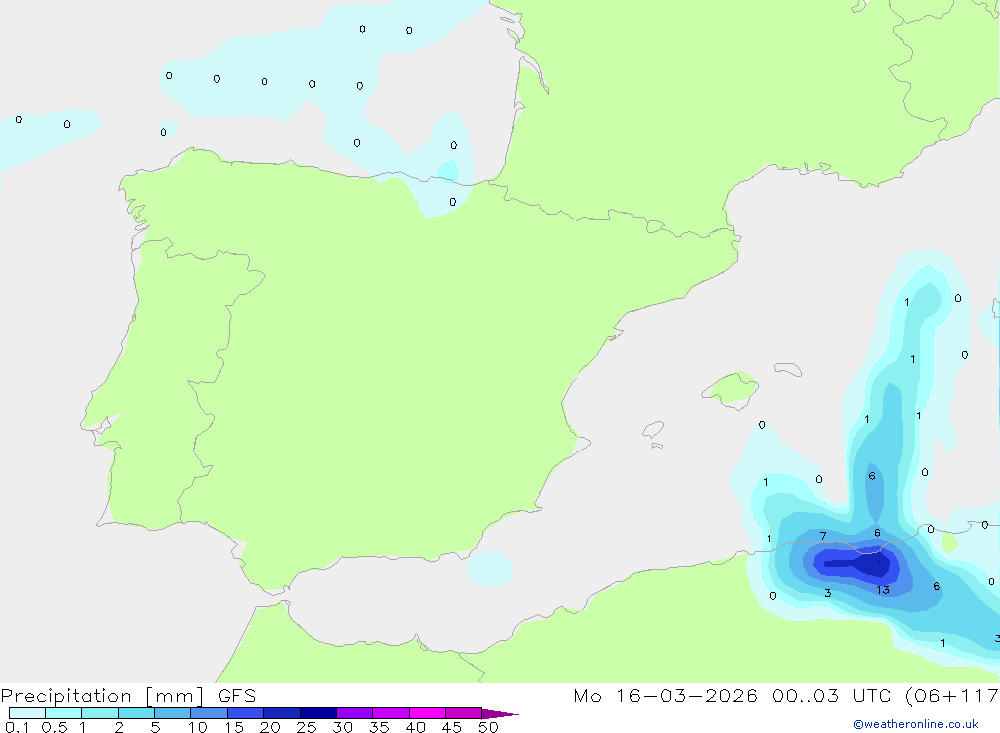Click the 25–30 mm navy legend swatch
This screenshot has height=733, width=1000.
[318, 713]
